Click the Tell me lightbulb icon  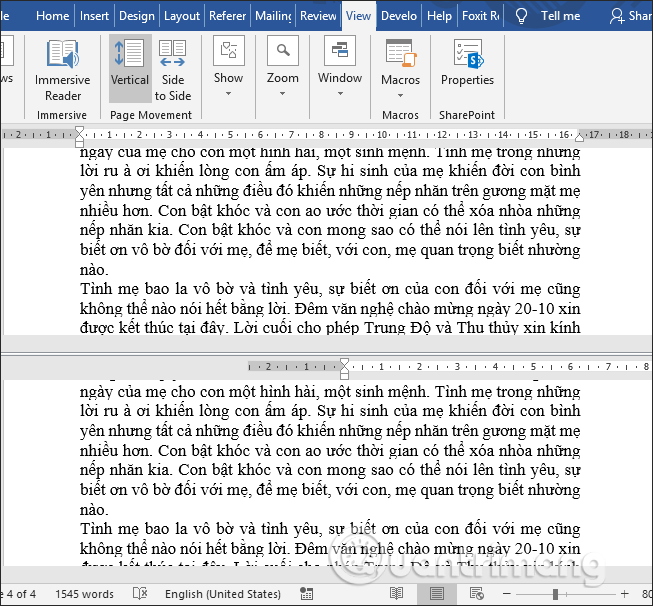pyautogui.click(x=521, y=16)
